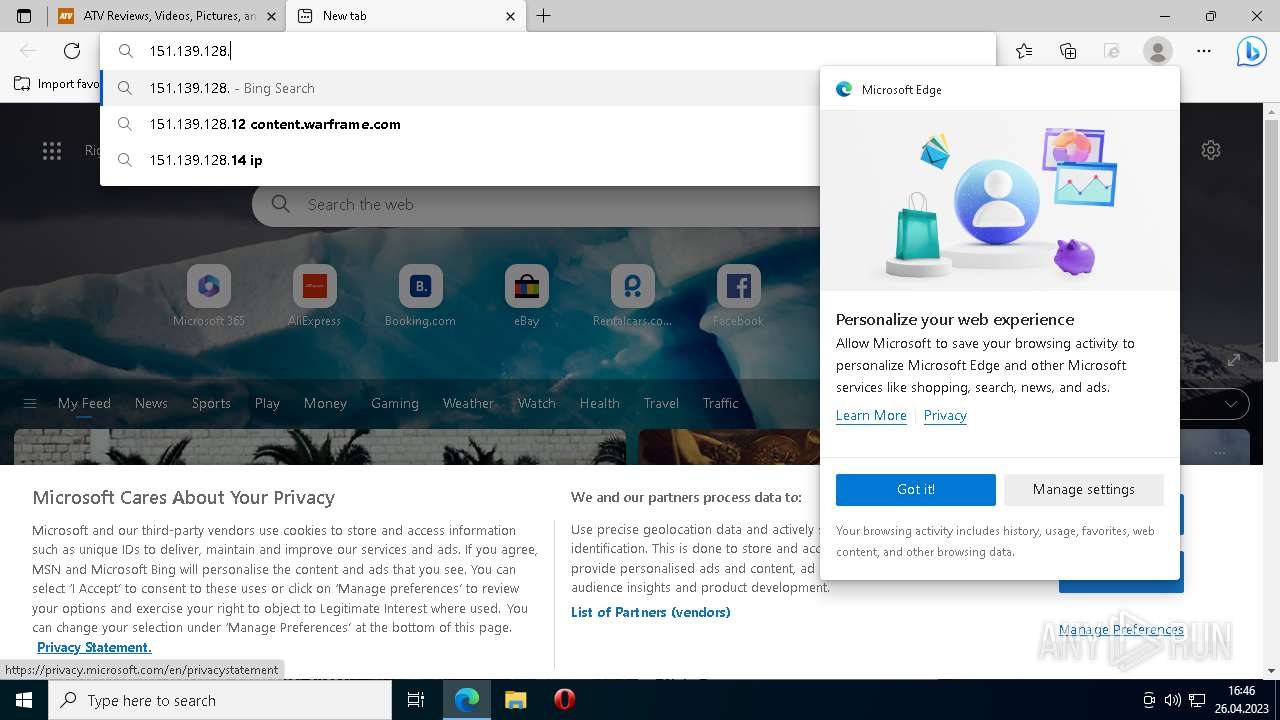Screen dimensions: 1280x720
Task: Click the Edge taskbar icon
Action: click(467, 700)
